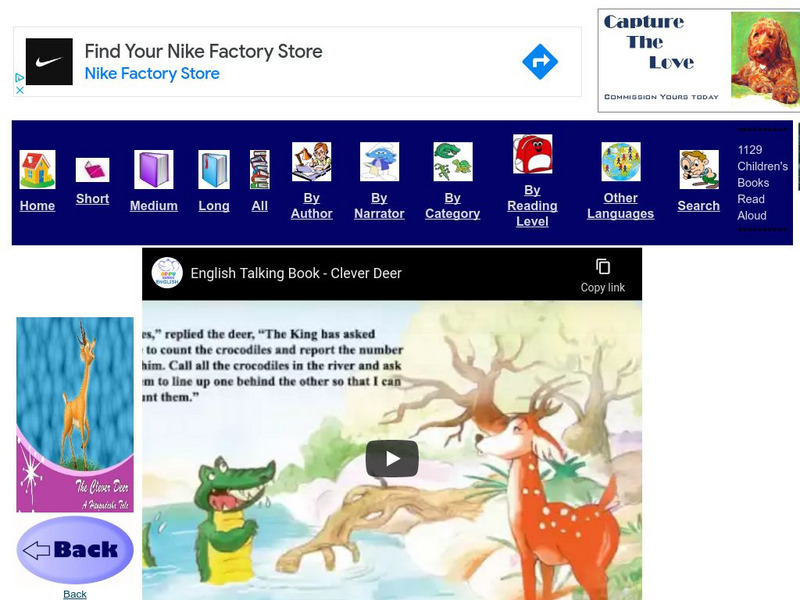
Task: Click the small Back text link
Action: [74, 594]
